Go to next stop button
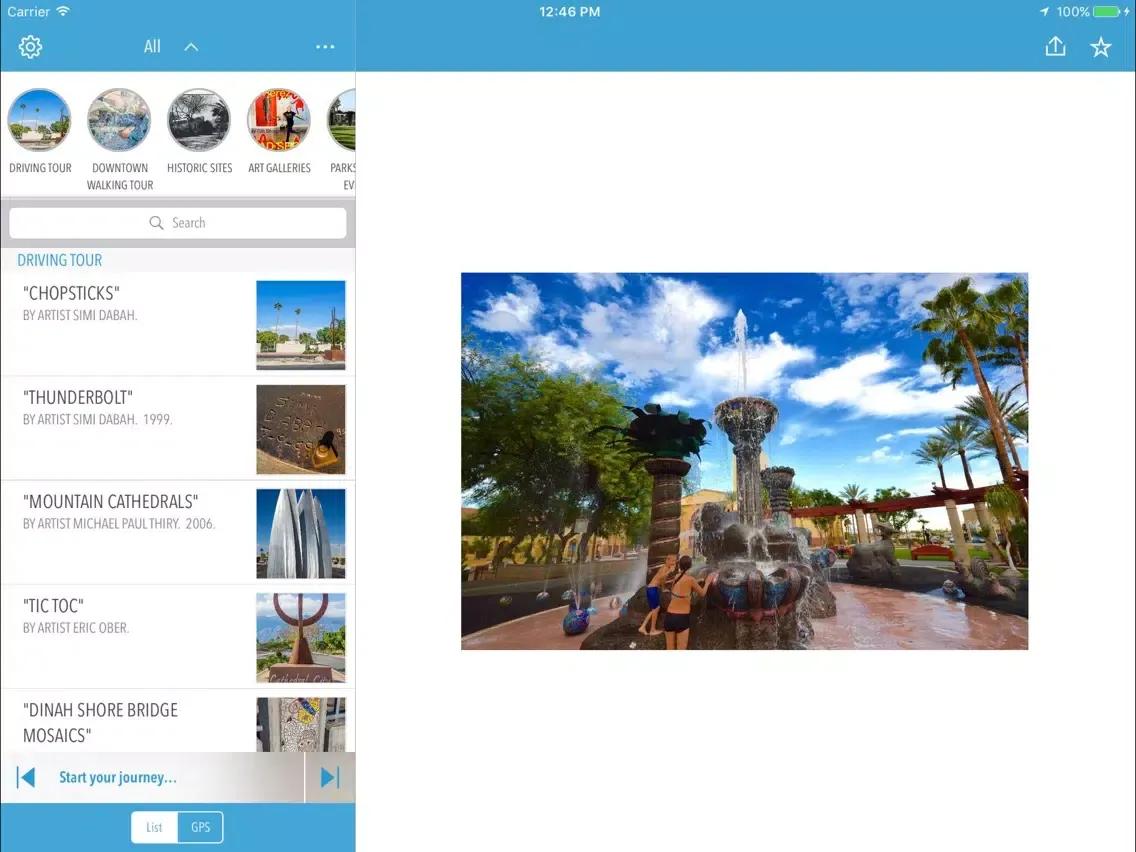Screen dimensions: 1136x852 point(330,777)
